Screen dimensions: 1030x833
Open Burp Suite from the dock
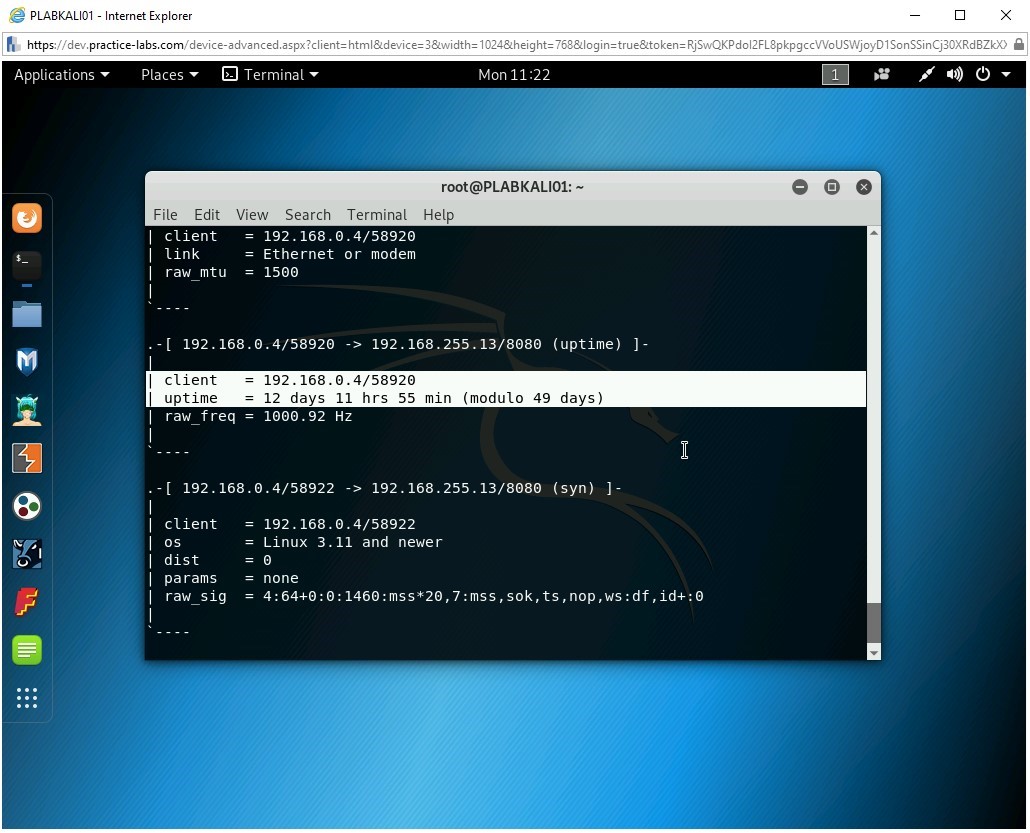point(27,458)
